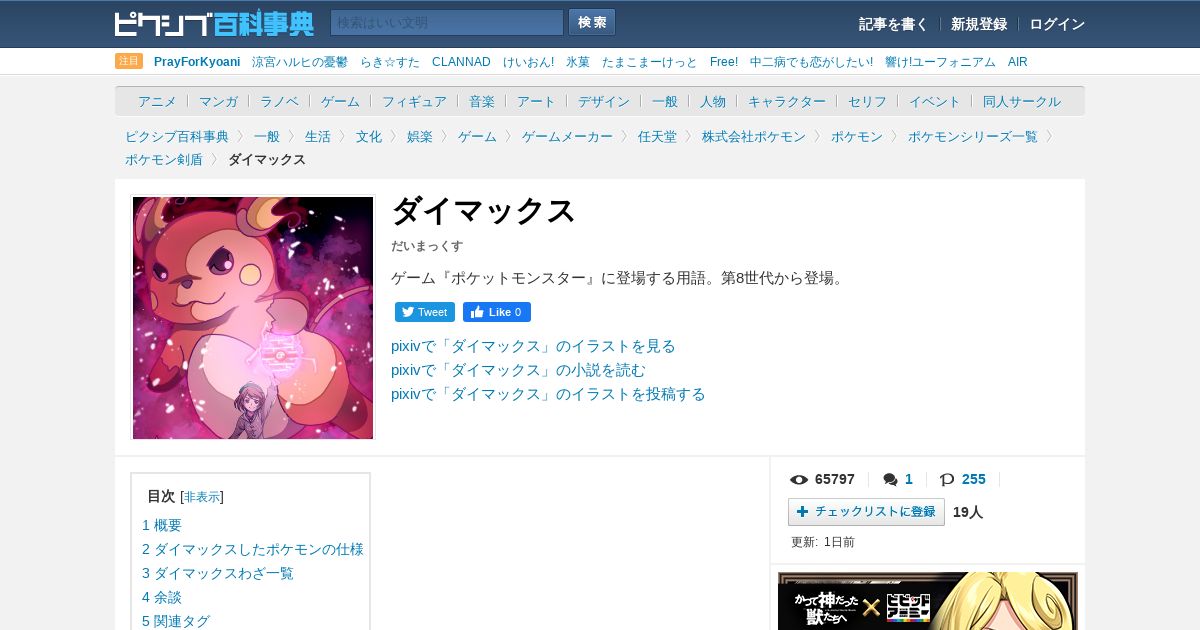Select the イベント category menu
Screen dimensions: 1200x630
(935, 101)
